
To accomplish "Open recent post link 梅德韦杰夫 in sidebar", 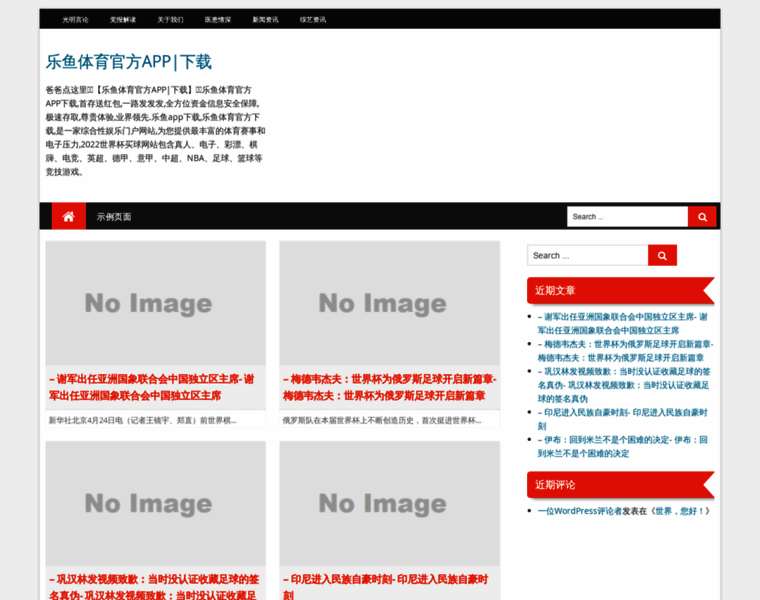I will pyautogui.click(x=625, y=351).
